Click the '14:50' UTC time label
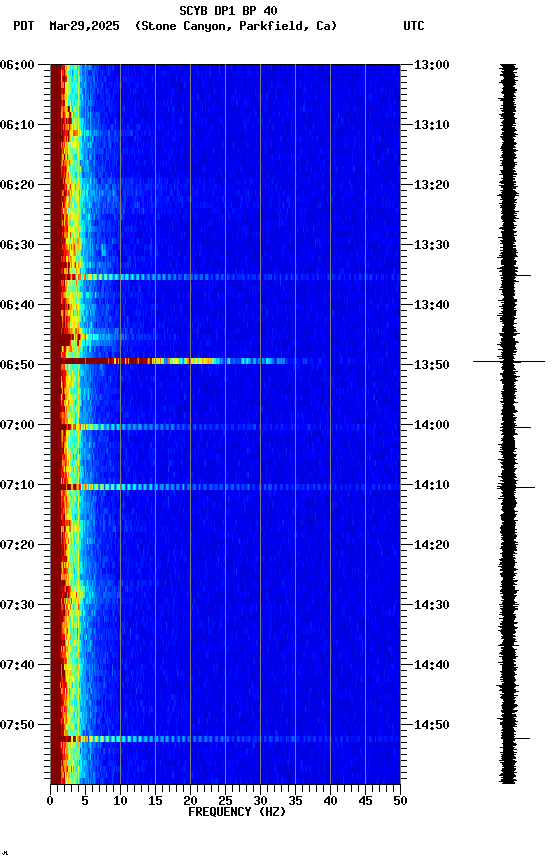The height and width of the screenshot is (864, 552). coord(432,725)
